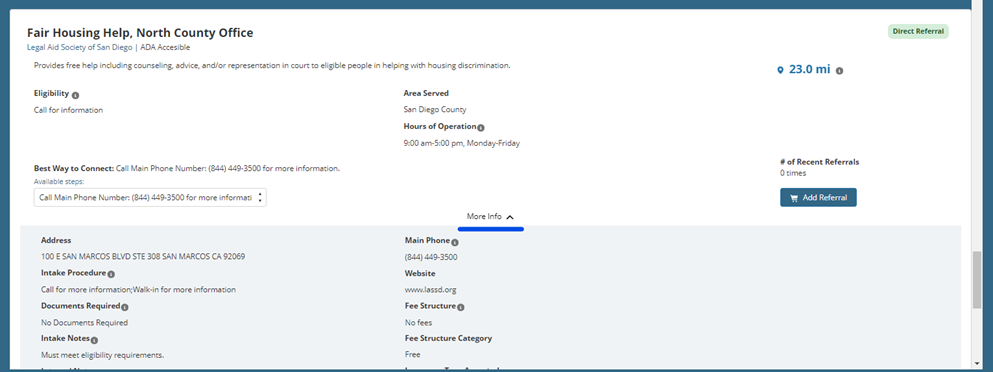Click the Eligibility info icon
993x372 pixels.
[75, 96]
